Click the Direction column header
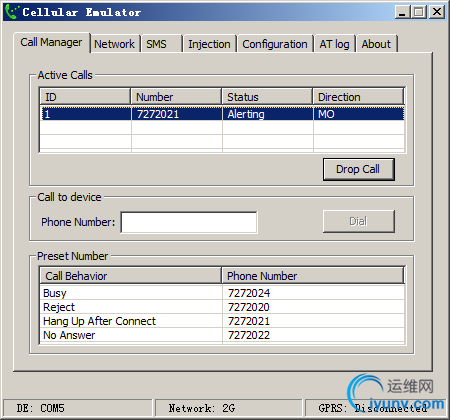450x420 pixels. click(358, 97)
